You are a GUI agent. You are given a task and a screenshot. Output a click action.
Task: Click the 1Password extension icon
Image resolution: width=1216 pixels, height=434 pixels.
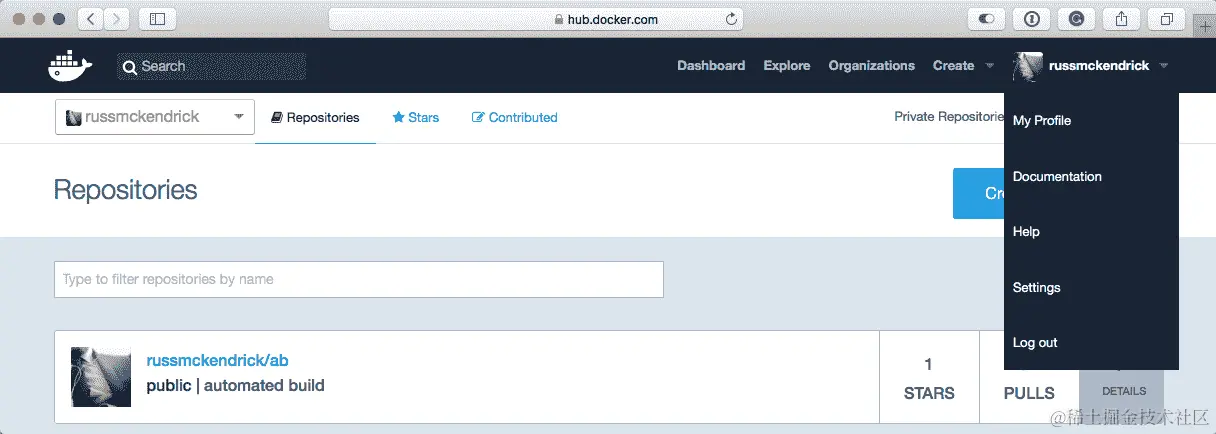coord(1031,18)
